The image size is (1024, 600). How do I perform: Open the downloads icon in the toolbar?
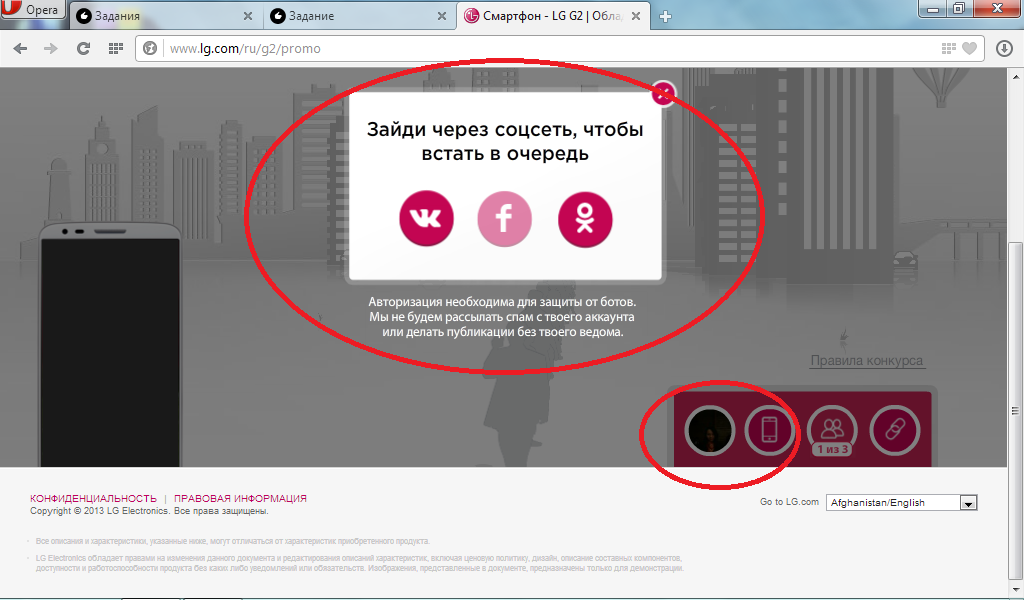pyautogui.click(x=1004, y=48)
